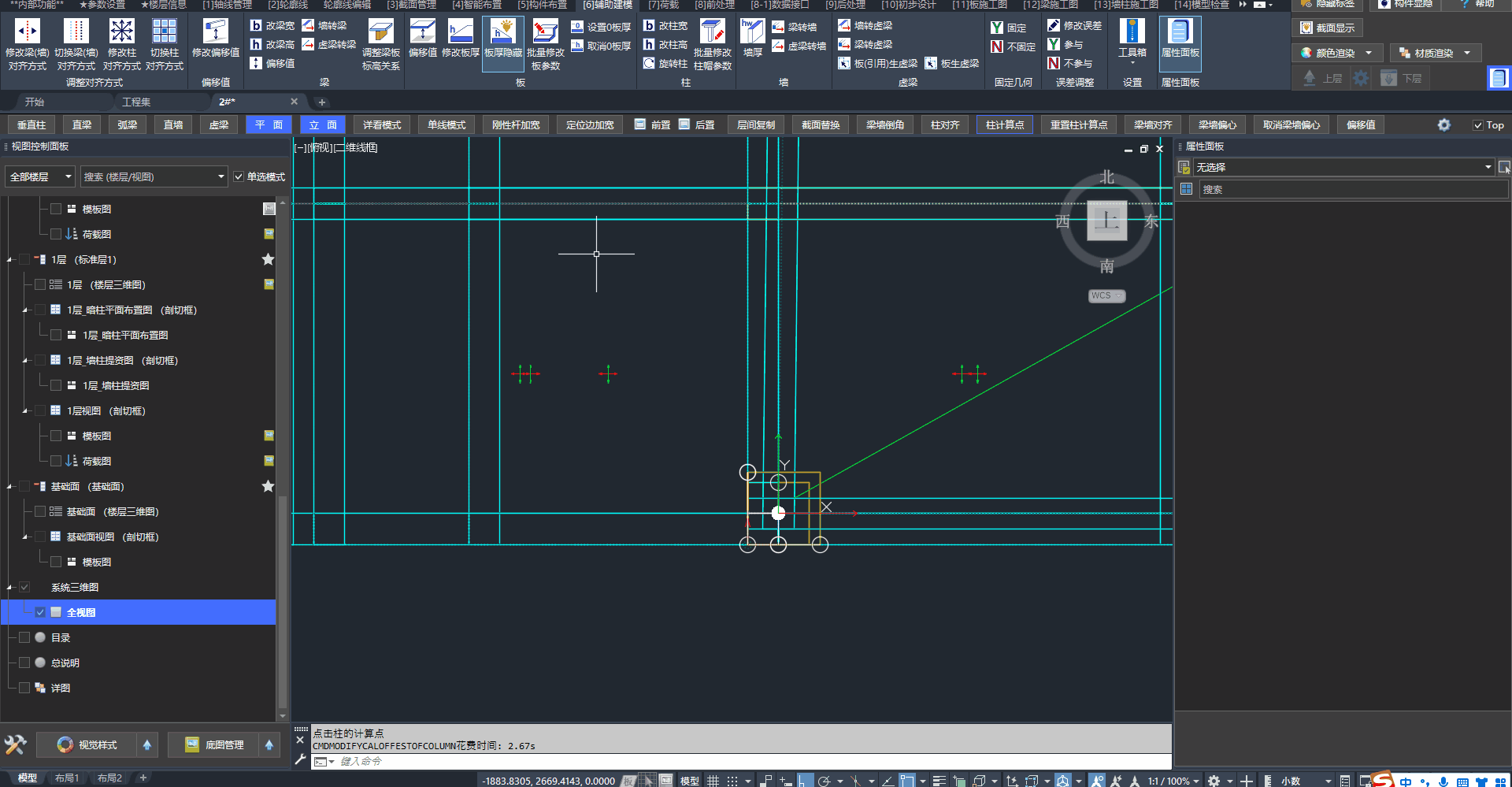Screen dimensions: 1512x787
Task: Select the 切换柱对齐方式 icon
Action: 164,32
